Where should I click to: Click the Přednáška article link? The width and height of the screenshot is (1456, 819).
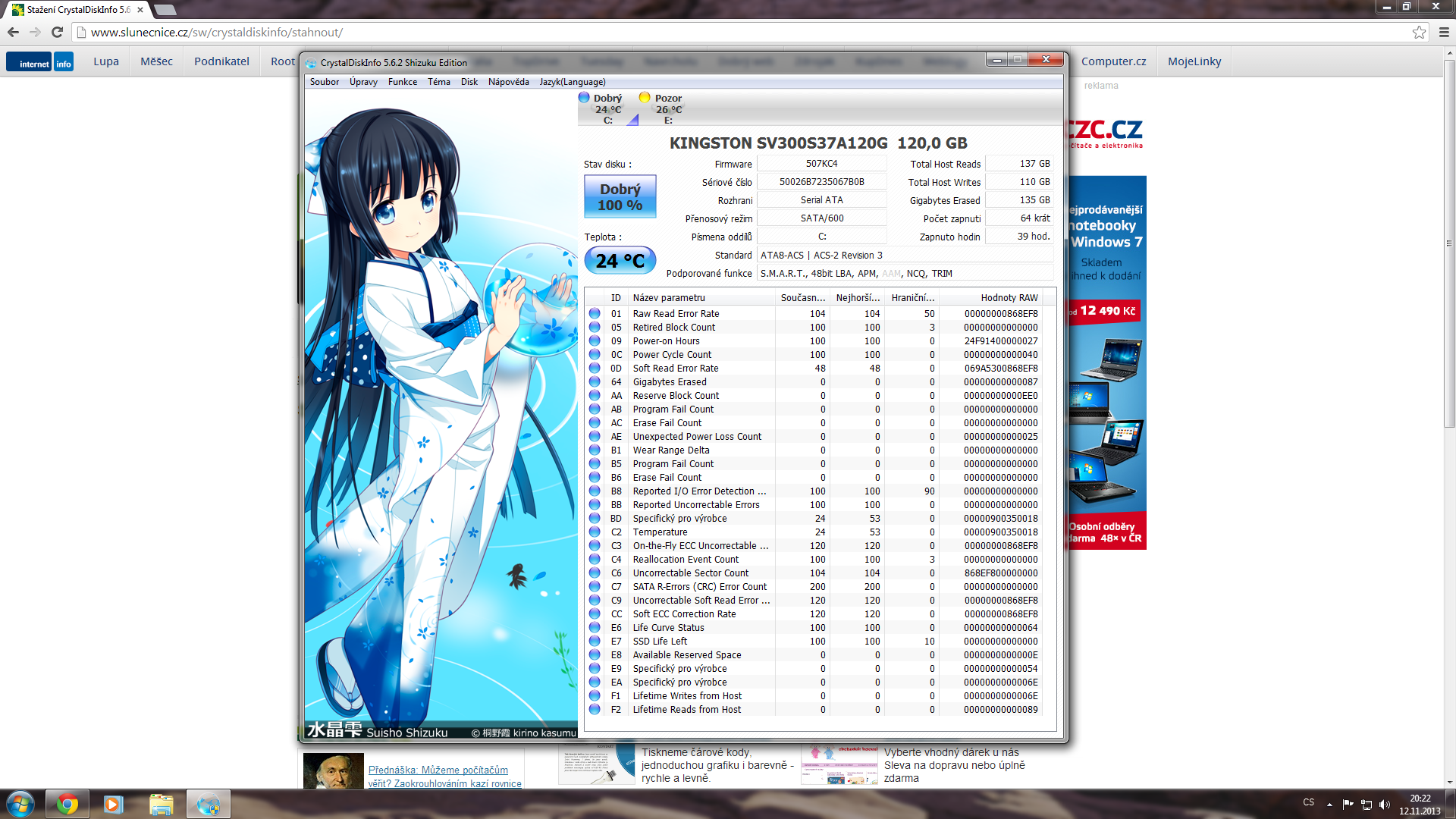[x=438, y=770]
